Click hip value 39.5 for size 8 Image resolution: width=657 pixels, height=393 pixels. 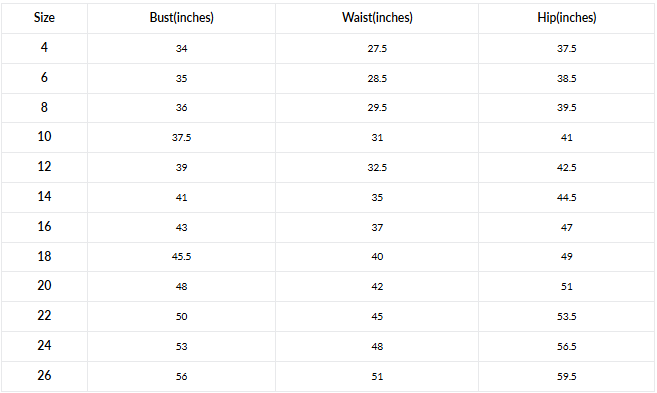click(x=566, y=108)
